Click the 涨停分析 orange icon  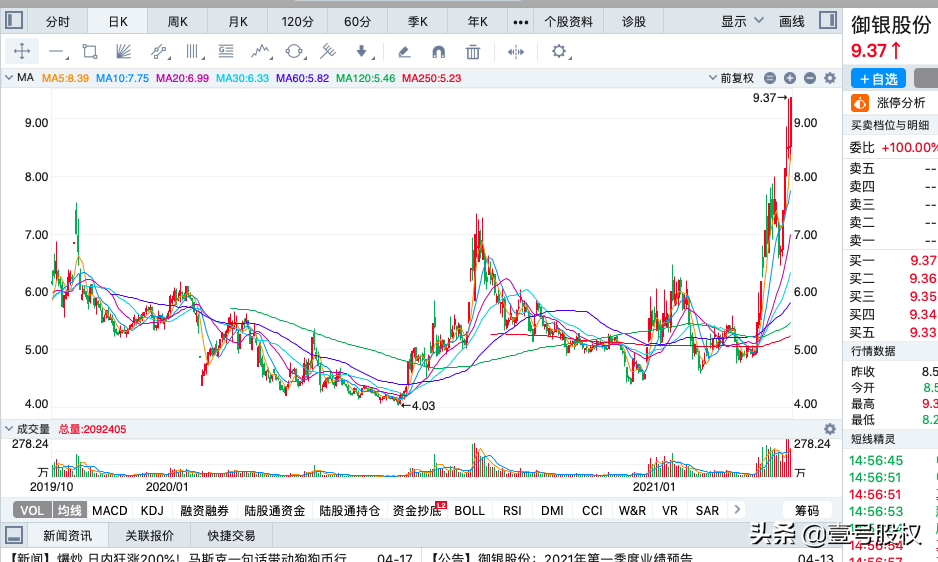860,103
